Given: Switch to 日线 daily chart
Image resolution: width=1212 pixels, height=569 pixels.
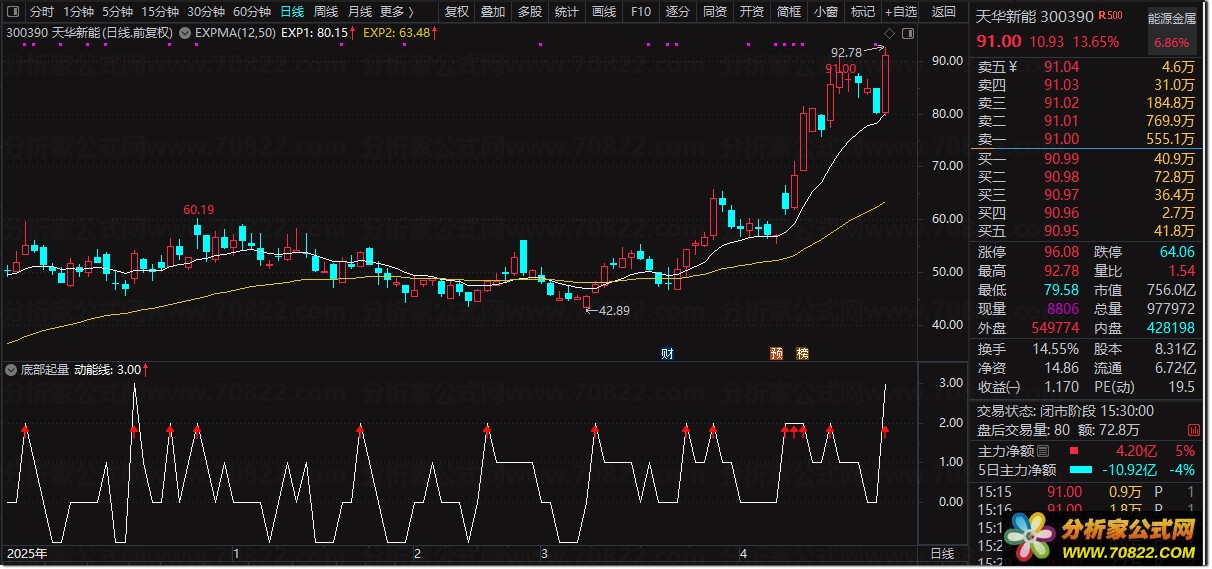Looking at the screenshot, I should point(292,12).
